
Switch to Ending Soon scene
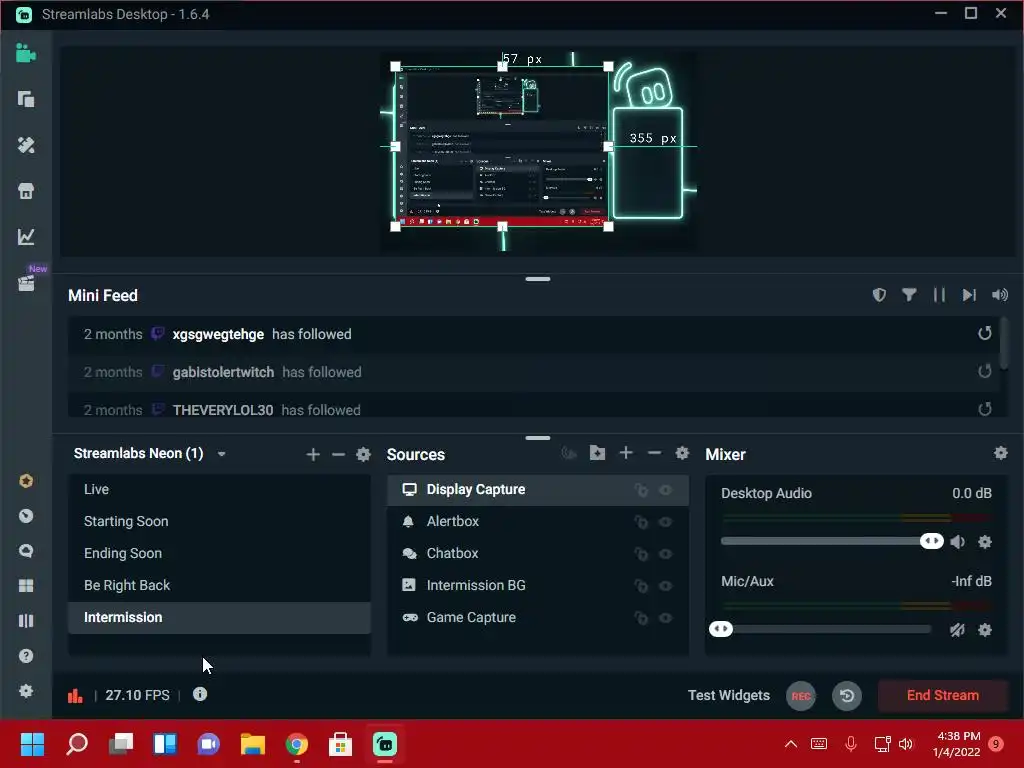coord(219,553)
